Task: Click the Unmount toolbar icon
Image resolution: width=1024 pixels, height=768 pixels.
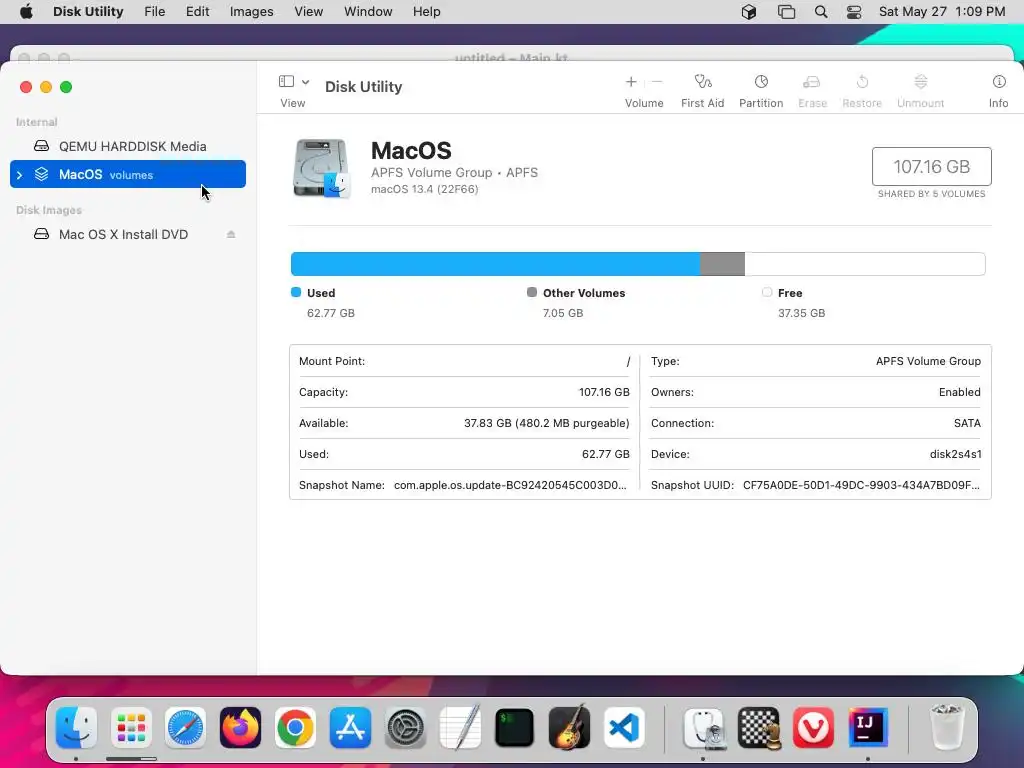Action: tap(920, 82)
